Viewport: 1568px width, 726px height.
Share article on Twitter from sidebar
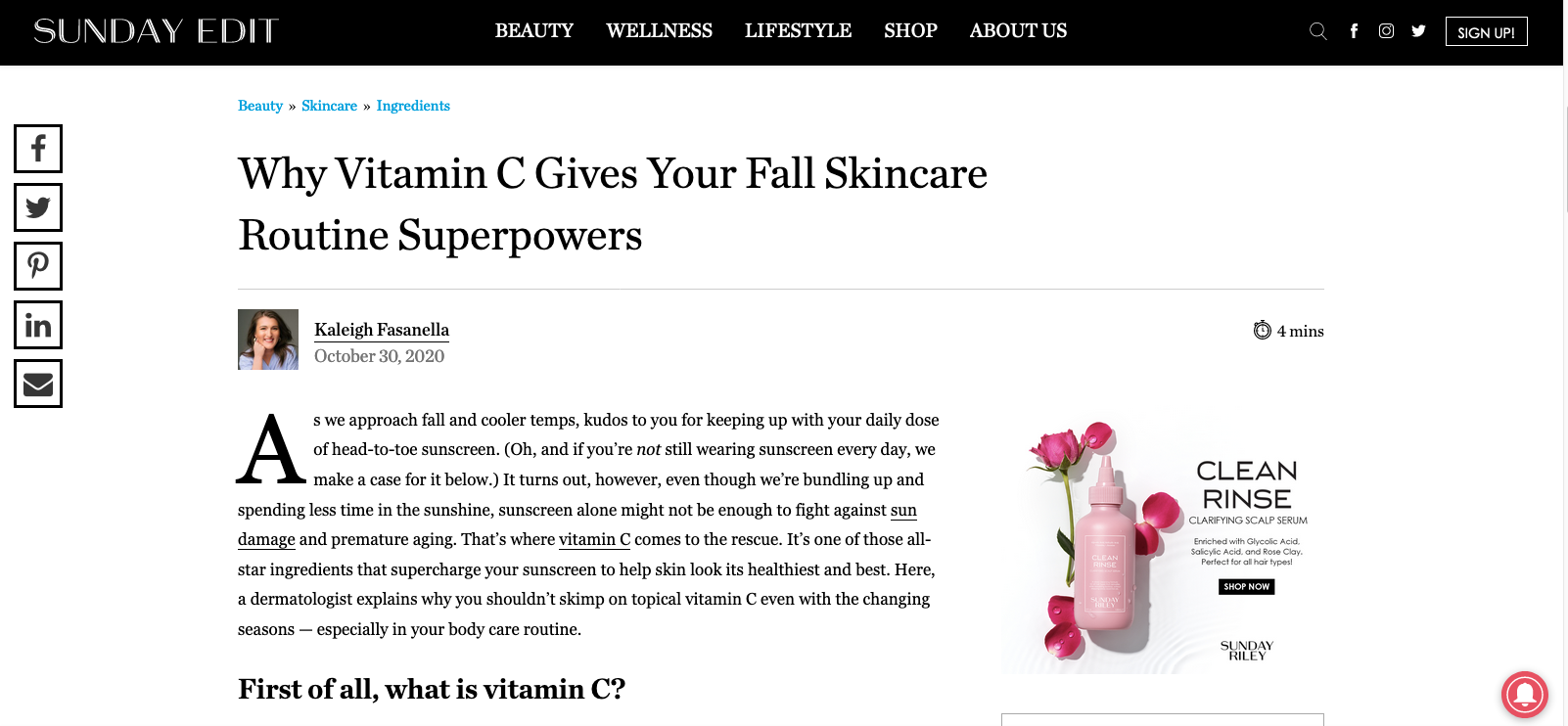click(x=38, y=207)
